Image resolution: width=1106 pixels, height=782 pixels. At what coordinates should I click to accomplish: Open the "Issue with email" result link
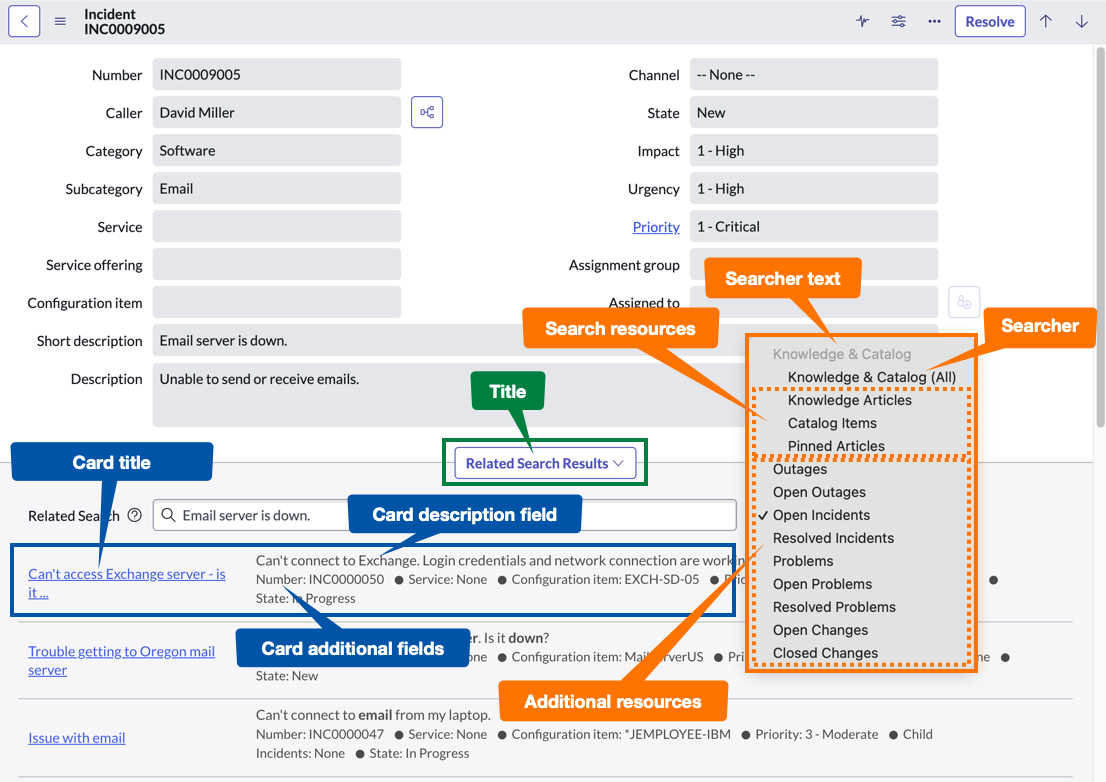[77, 738]
